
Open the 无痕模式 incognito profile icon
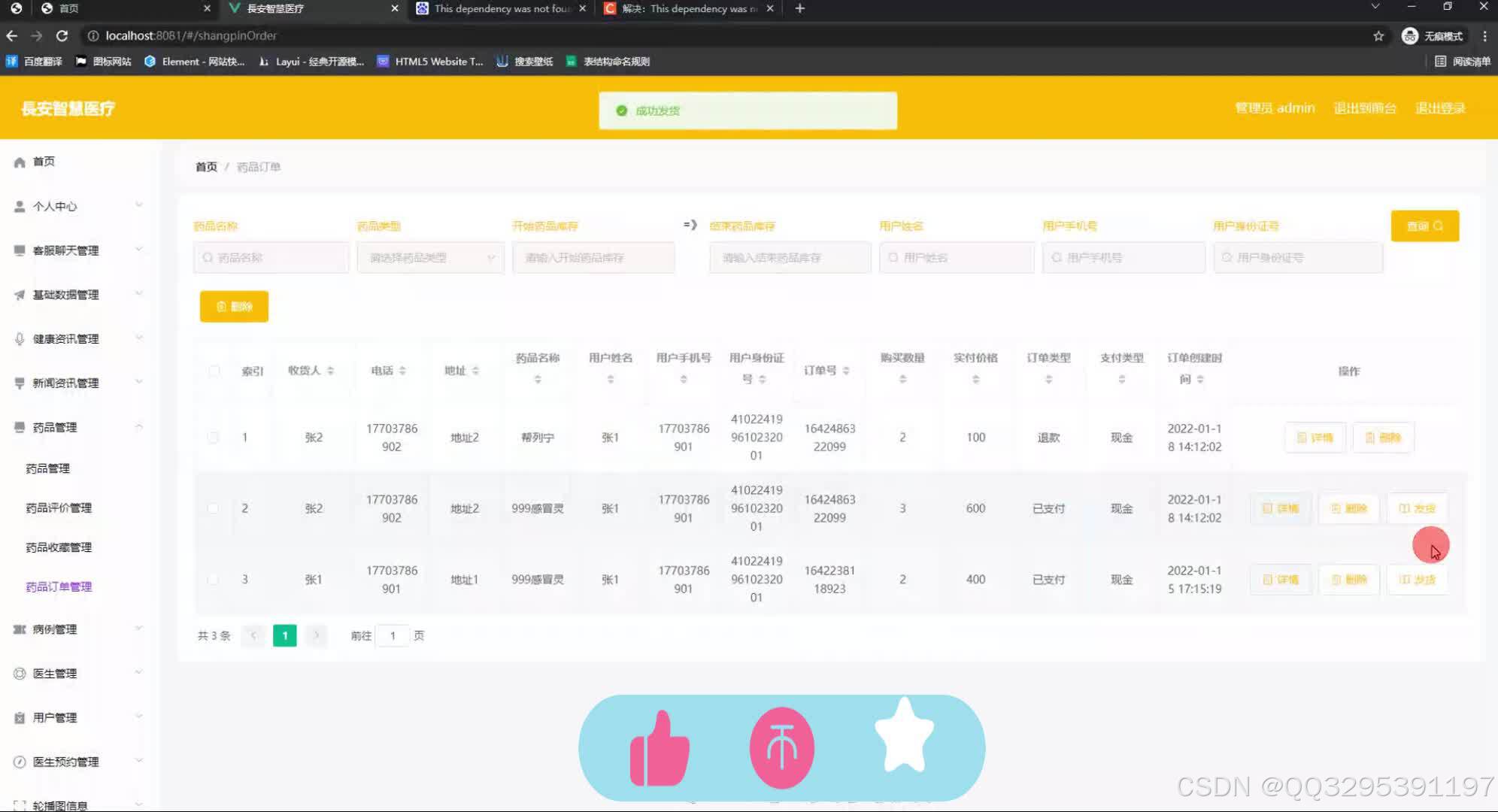click(1410, 35)
